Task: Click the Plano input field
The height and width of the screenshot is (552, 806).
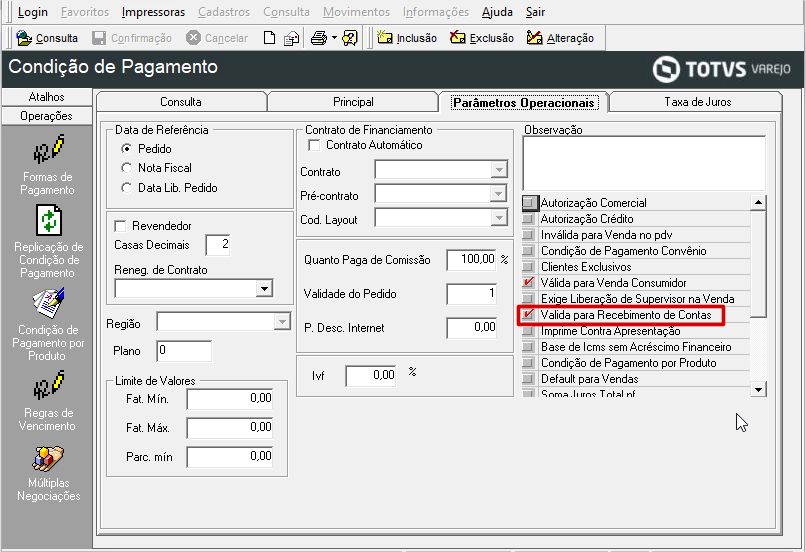Action: pyautogui.click(x=184, y=351)
